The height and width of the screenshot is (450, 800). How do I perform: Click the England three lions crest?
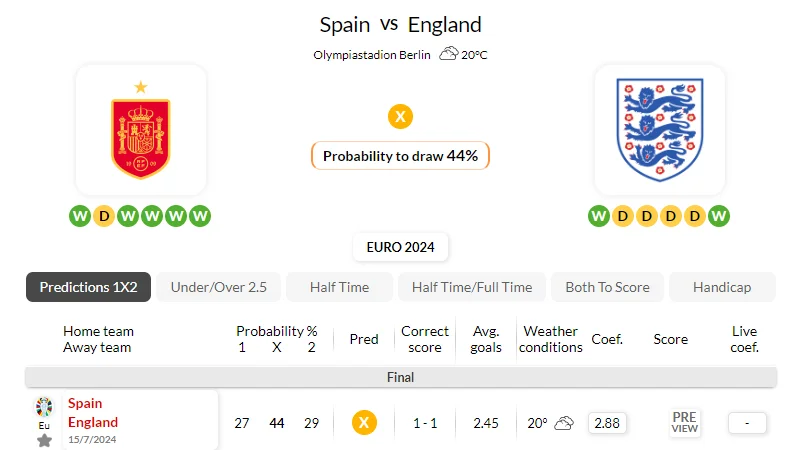[660, 130]
